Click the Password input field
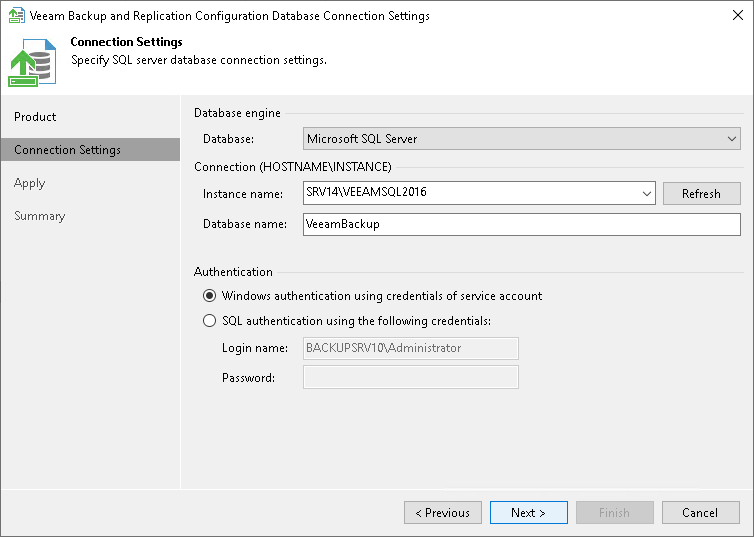 (411, 377)
